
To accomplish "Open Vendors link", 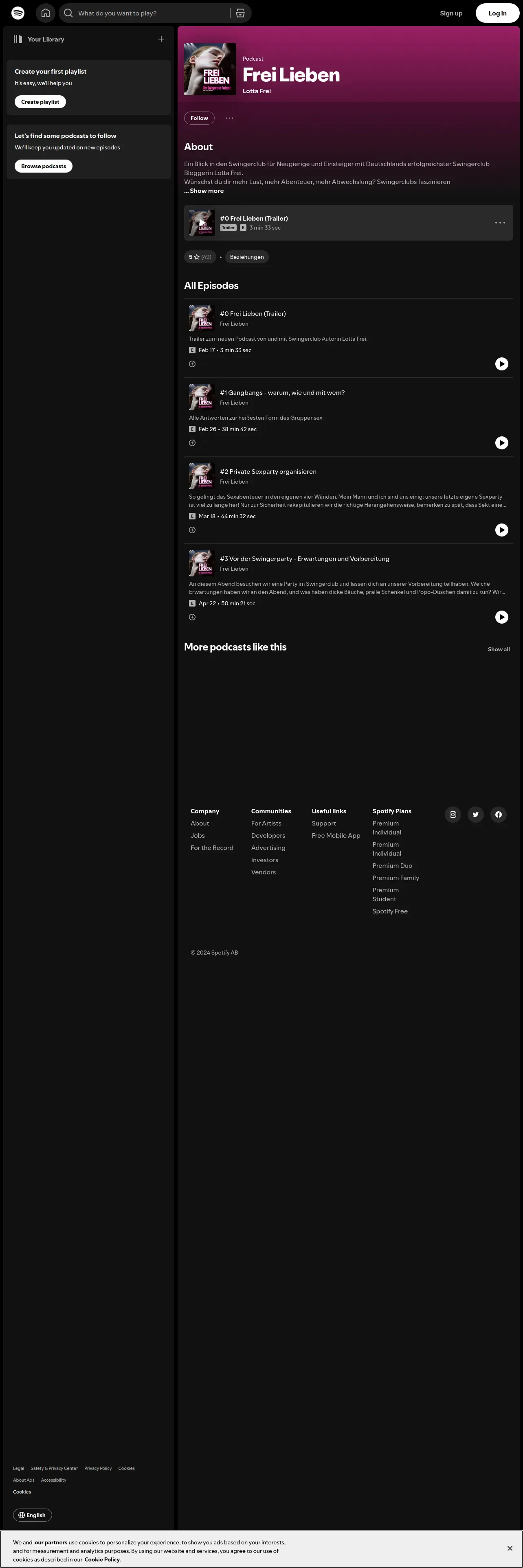I will [264, 872].
